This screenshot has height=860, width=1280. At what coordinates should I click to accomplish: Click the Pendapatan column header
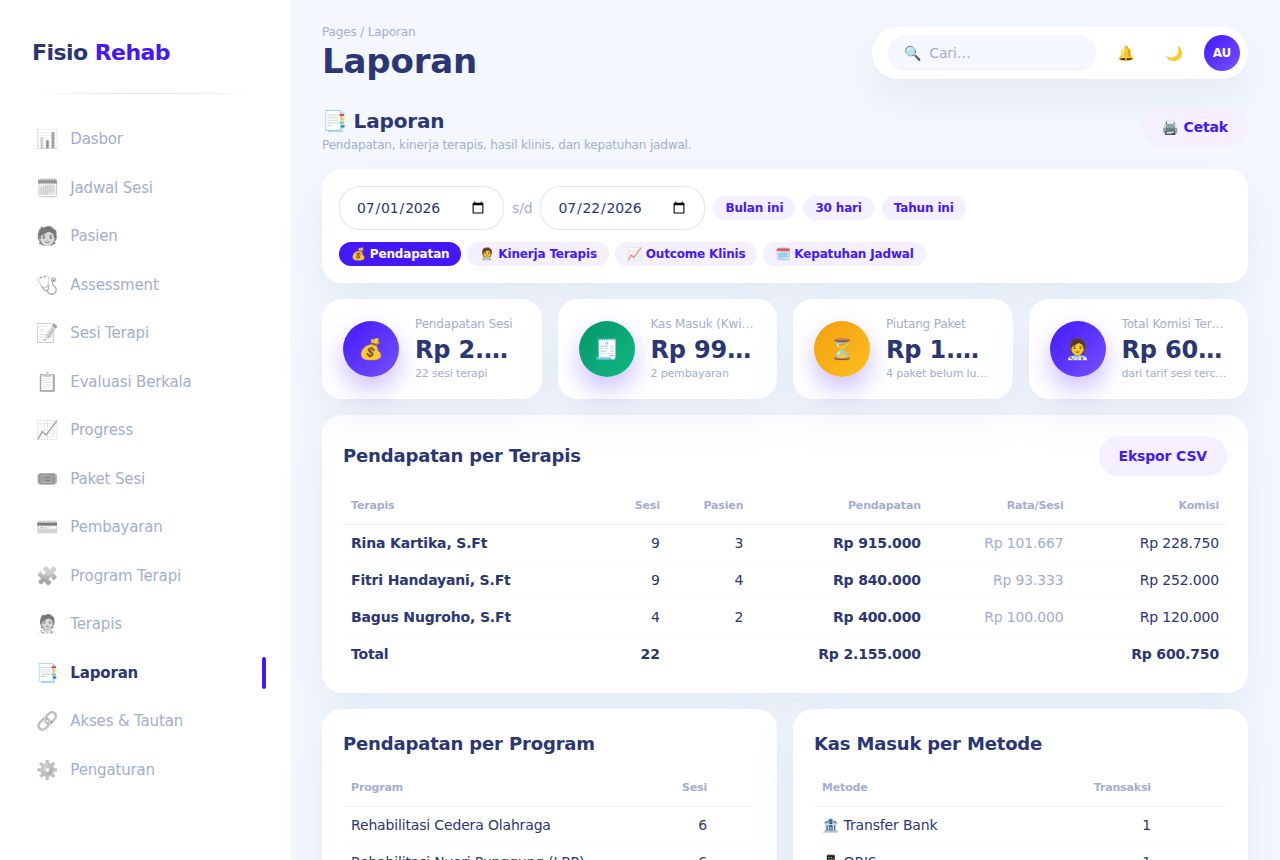point(884,505)
